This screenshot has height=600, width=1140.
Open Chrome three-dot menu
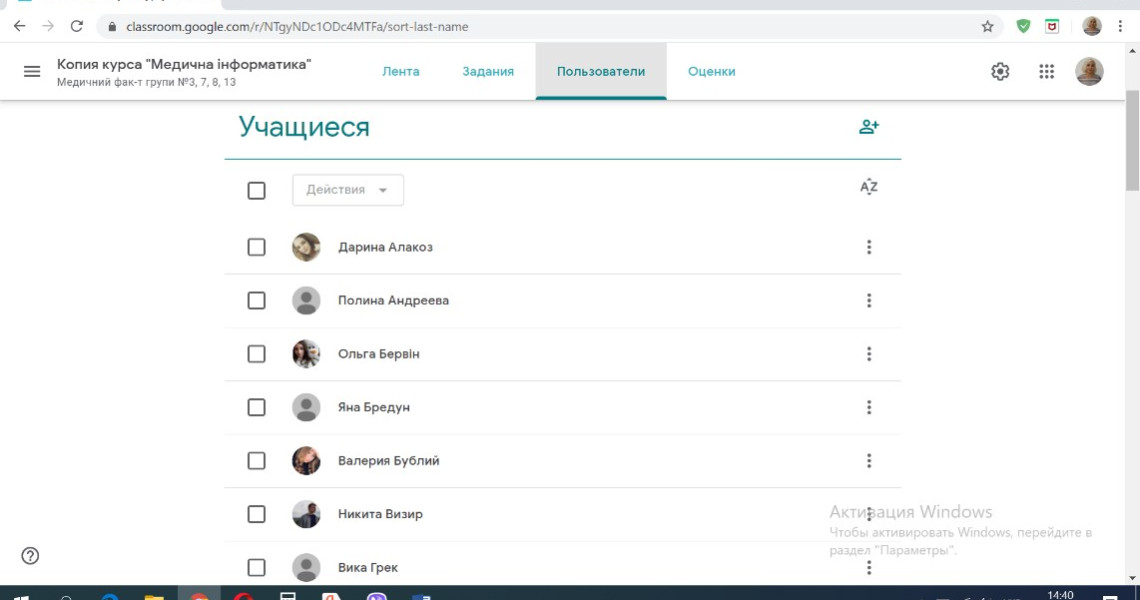(x=1120, y=26)
